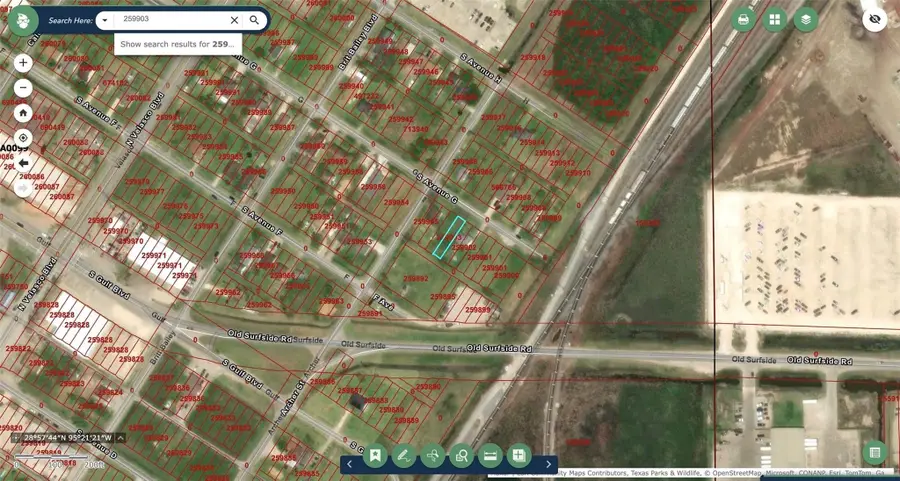Click parcel label 674182
Viewport: 900px width, 481px height.
[115, 83]
